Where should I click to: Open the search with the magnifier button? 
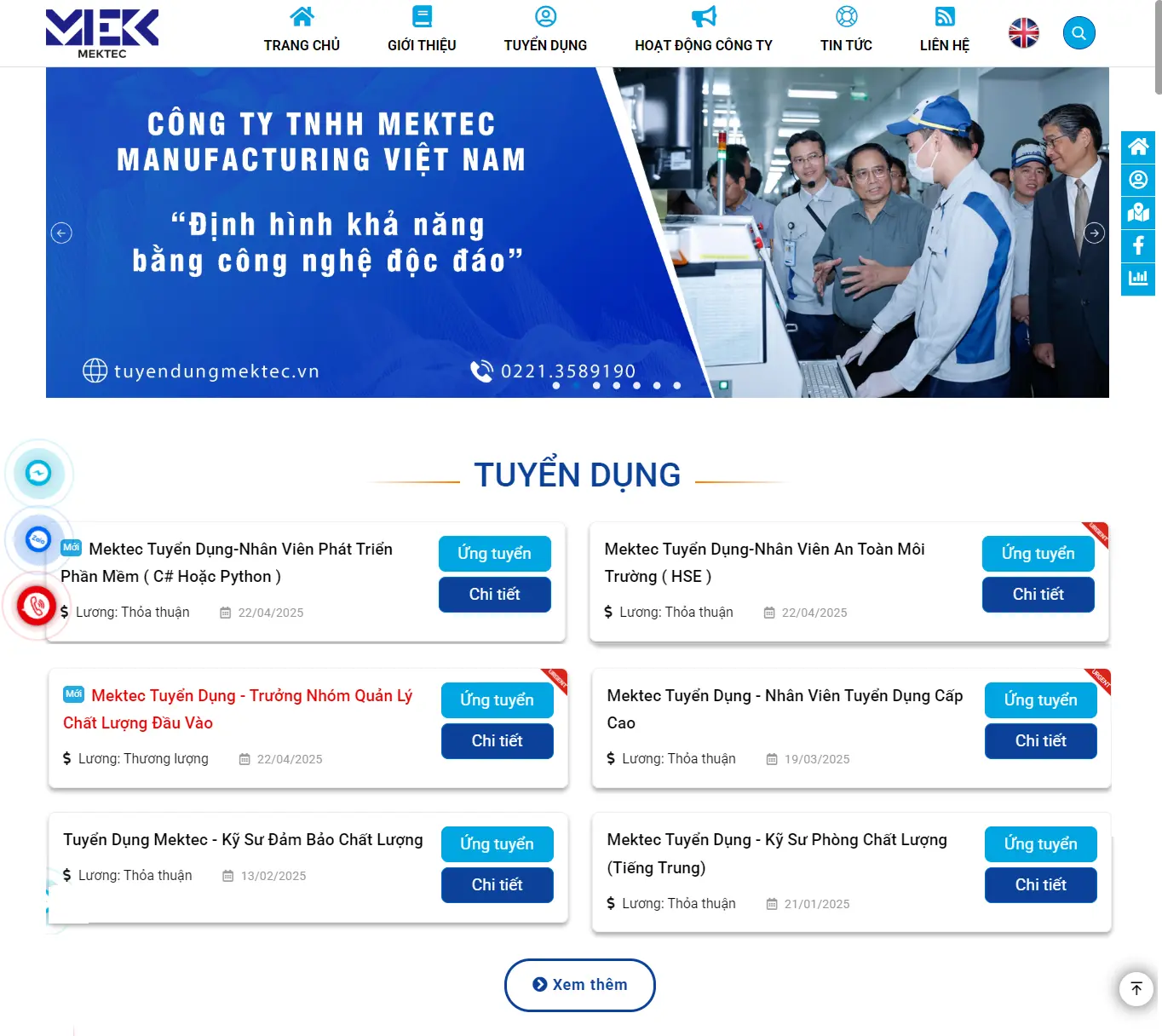click(1079, 33)
